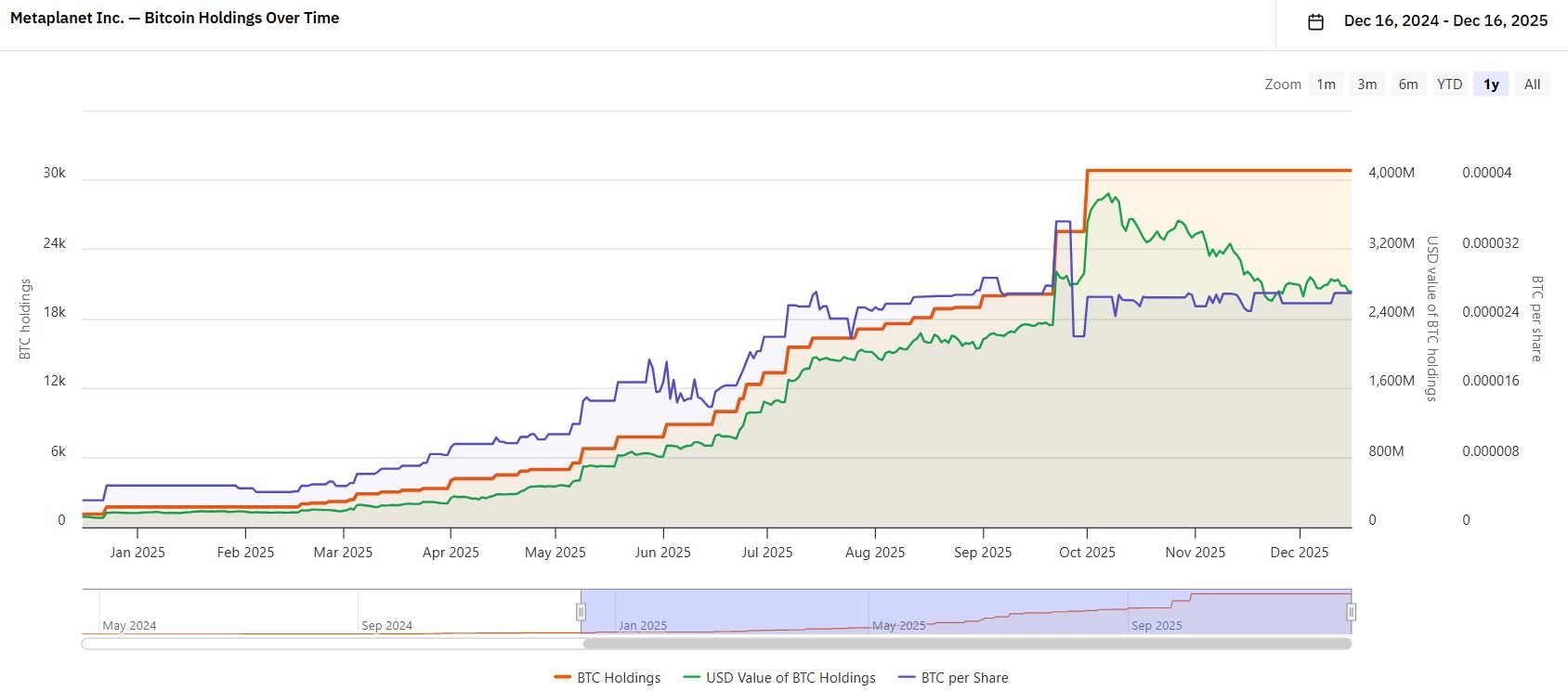Show All time zoom range
This screenshot has width=1568, height=691.
point(1533,85)
